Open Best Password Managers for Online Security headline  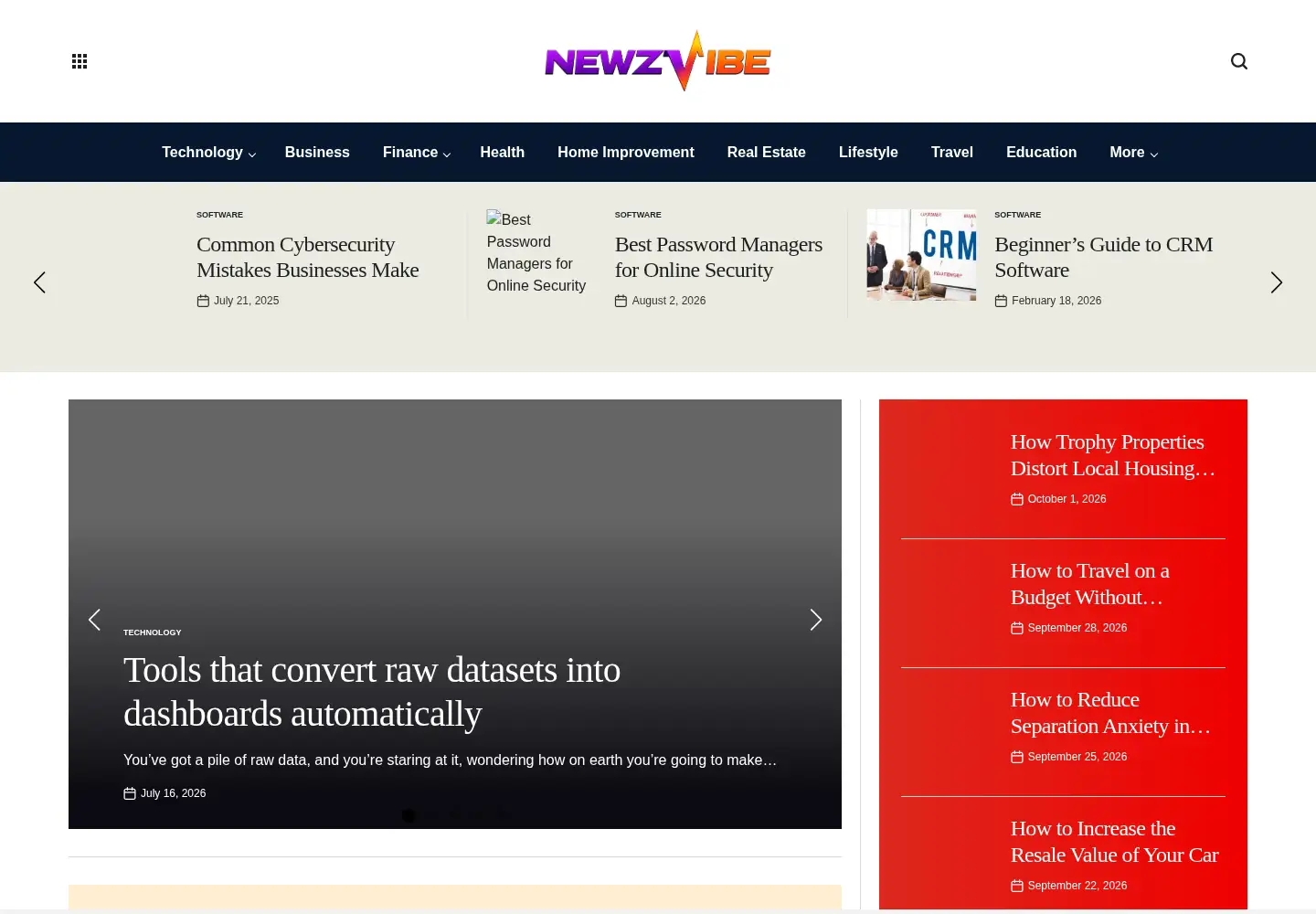click(x=719, y=258)
